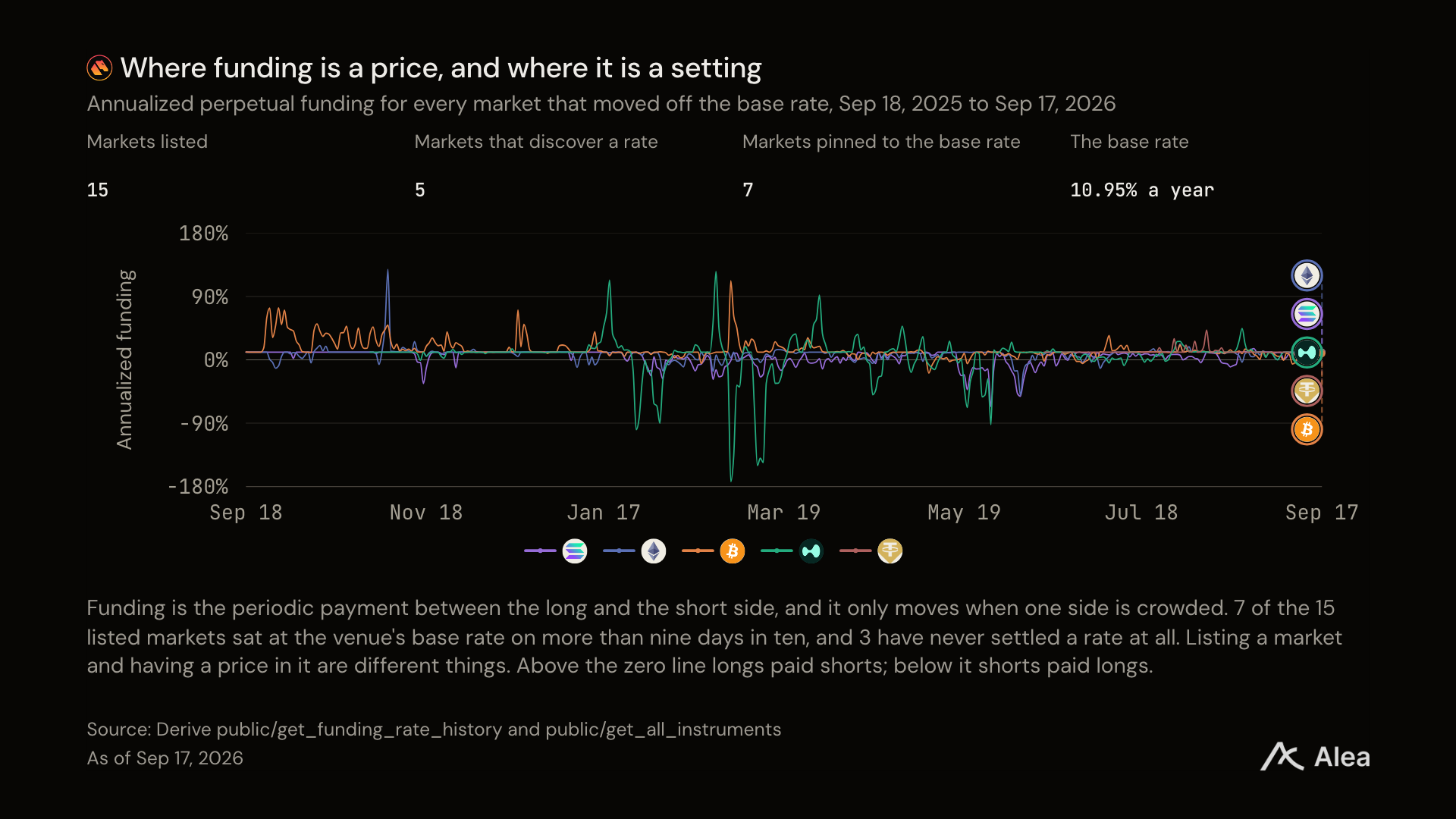Click the Alea logo in the corner
1456x819 pixels.
click(1315, 757)
